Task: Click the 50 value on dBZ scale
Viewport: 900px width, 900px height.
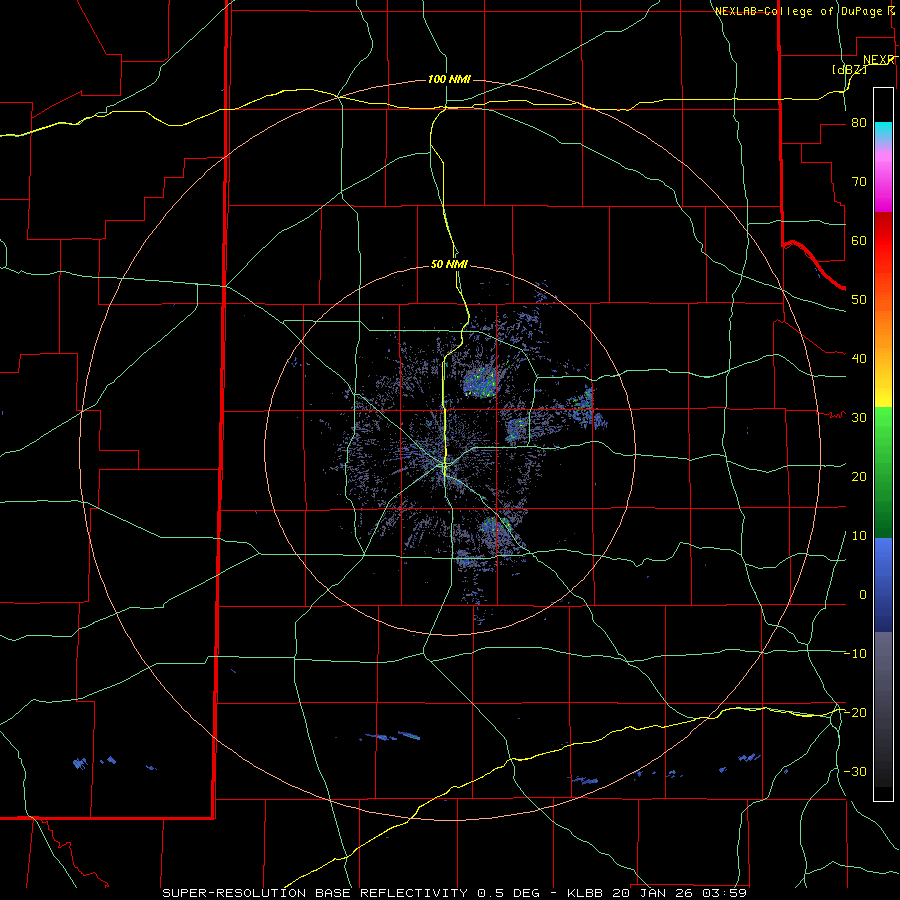Action: pos(859,300)
